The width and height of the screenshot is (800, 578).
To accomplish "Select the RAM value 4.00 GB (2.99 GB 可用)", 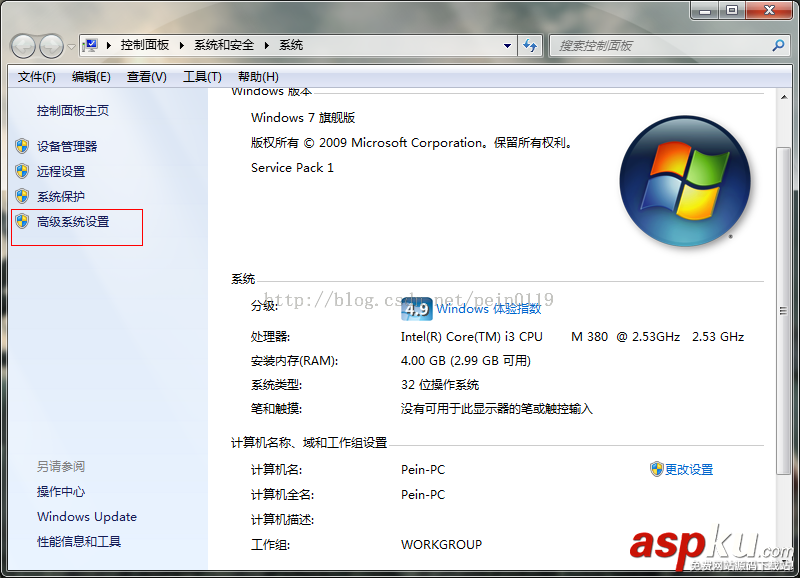I will (465, 361).
